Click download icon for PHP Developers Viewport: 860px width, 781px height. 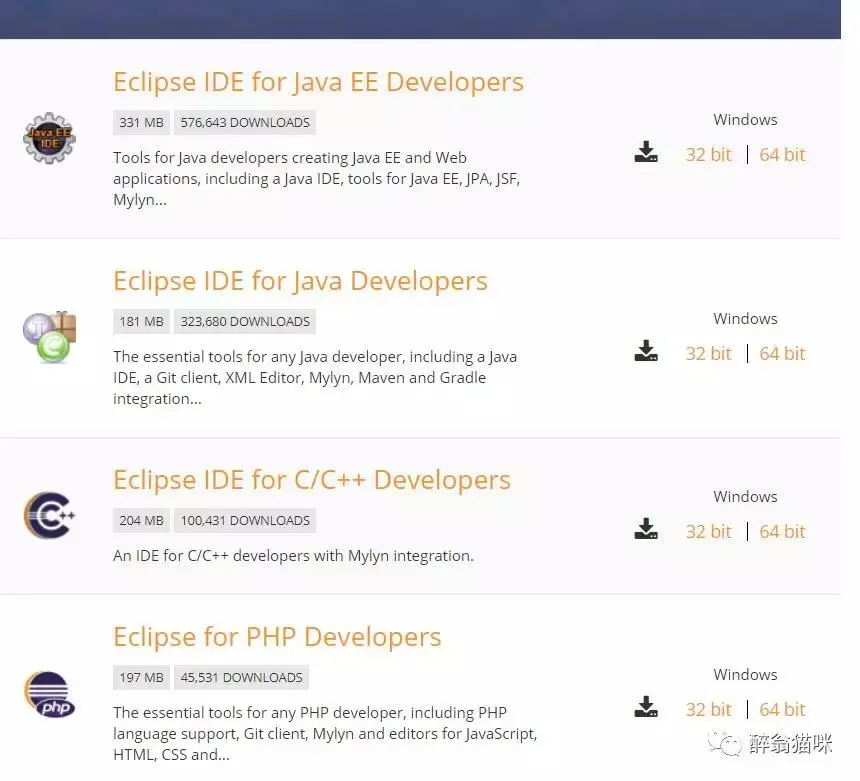coord(646,707)
